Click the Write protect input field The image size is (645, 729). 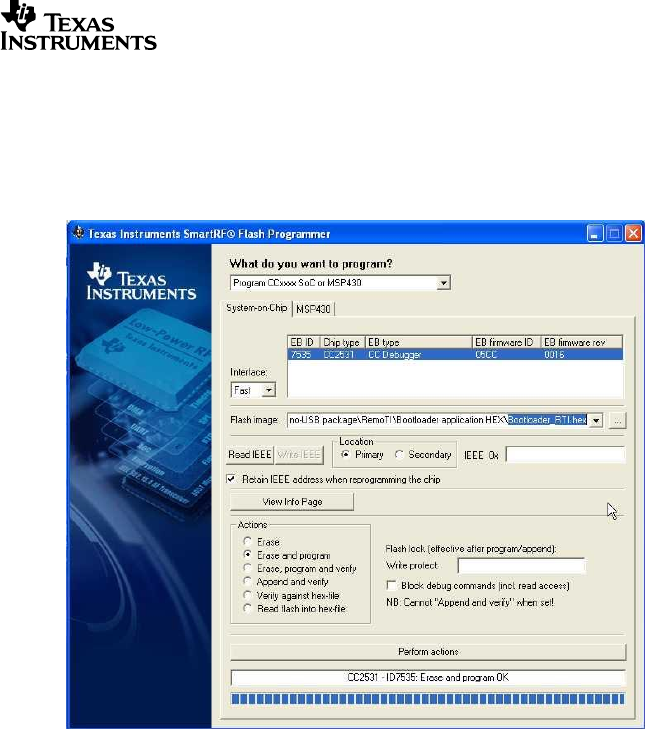pyautogui.click(x=521, y=565)
